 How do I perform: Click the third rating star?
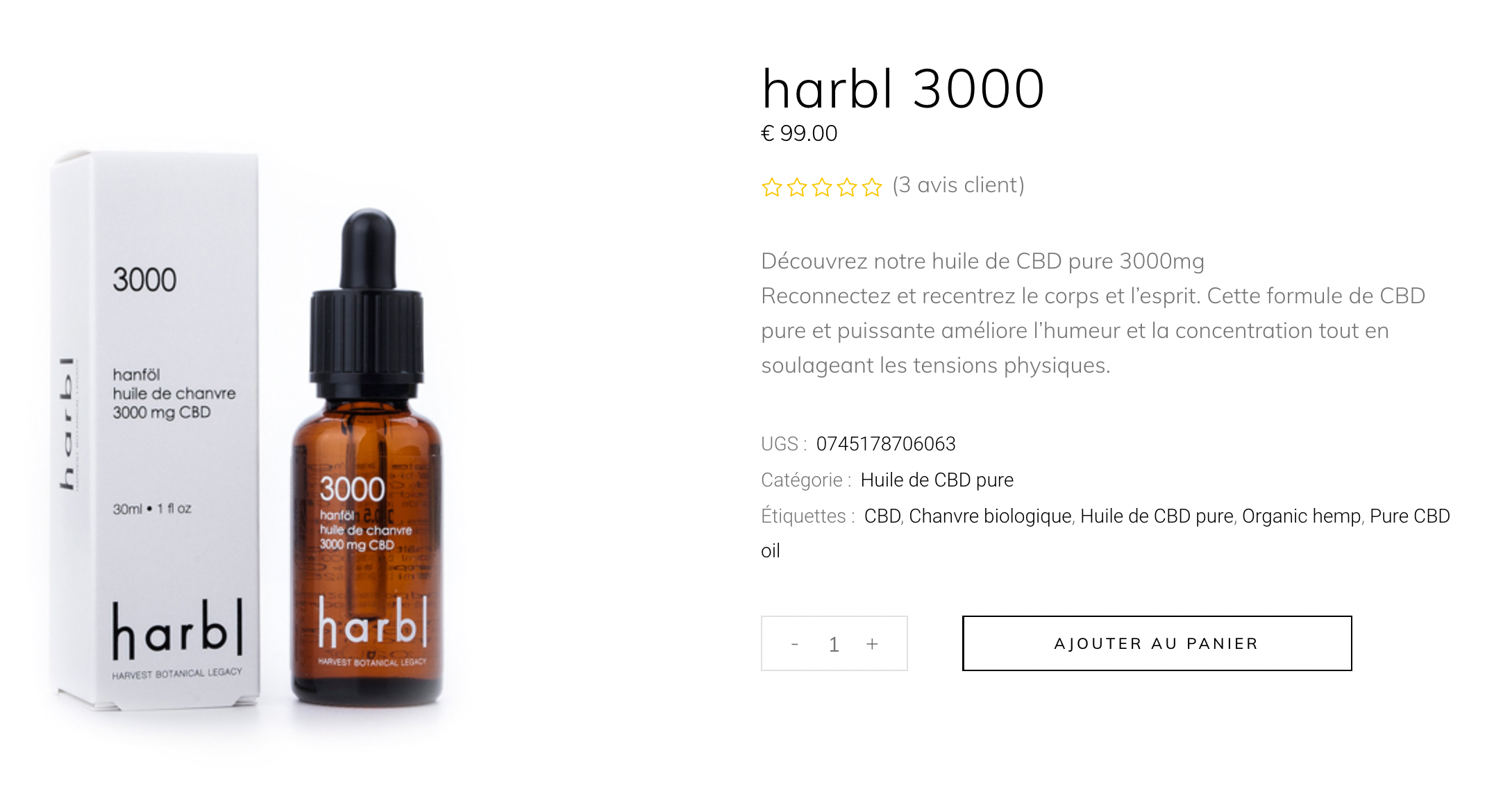822,187
